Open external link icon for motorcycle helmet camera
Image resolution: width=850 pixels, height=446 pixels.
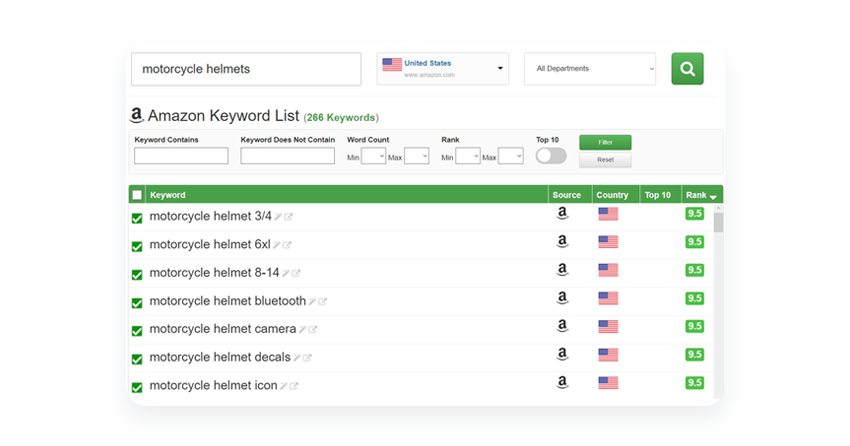(x=313, y=329)
